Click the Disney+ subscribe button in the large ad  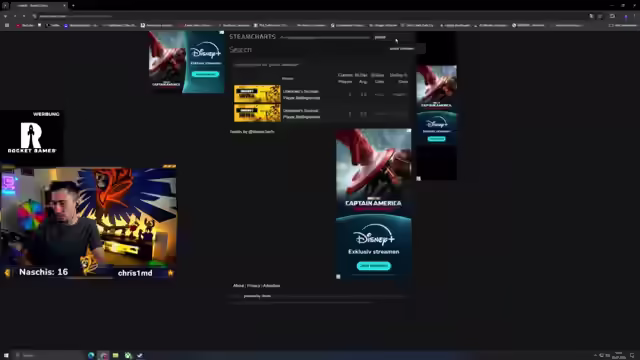click(x=373, y=266)
